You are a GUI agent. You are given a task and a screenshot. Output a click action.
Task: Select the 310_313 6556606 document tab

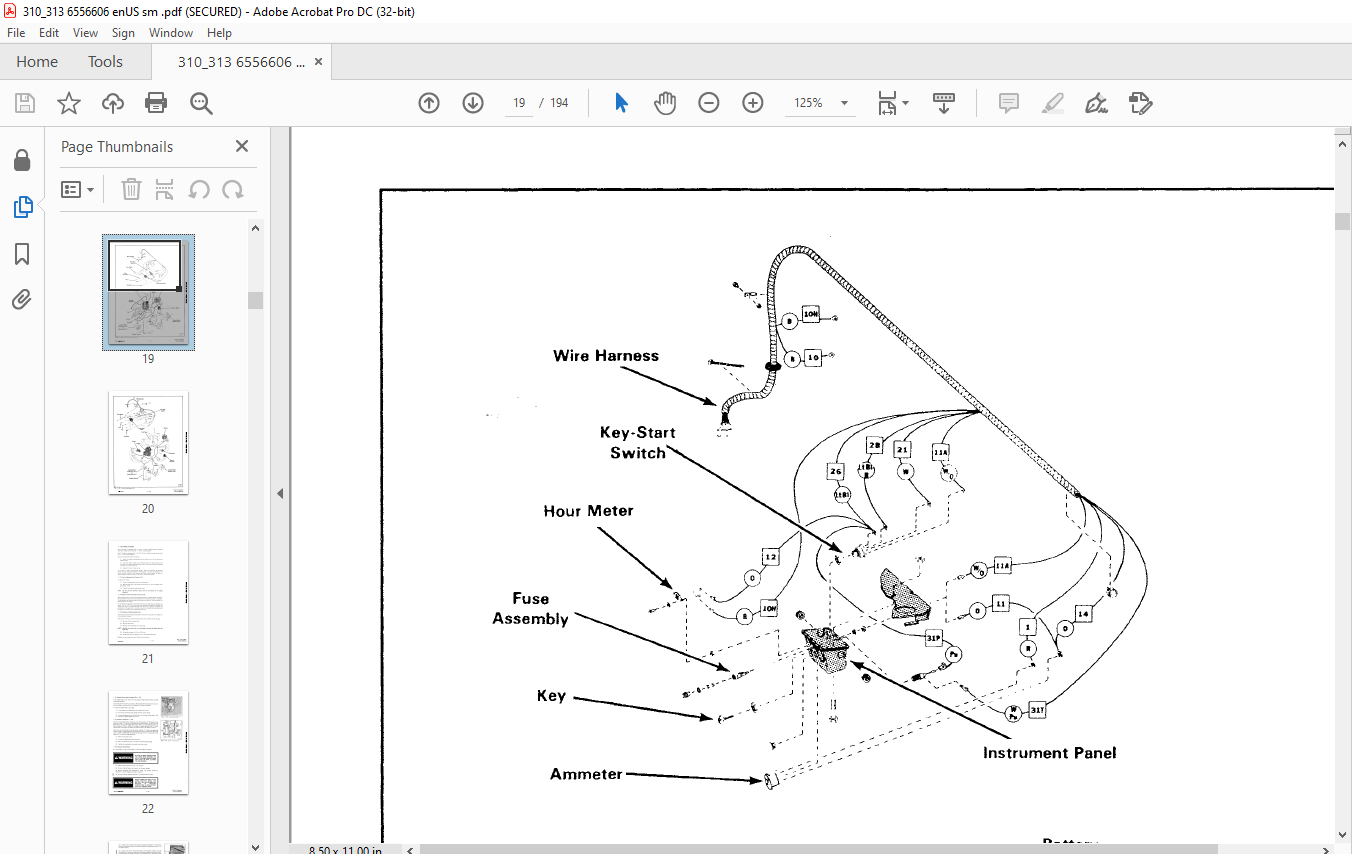tap(241, 62)
